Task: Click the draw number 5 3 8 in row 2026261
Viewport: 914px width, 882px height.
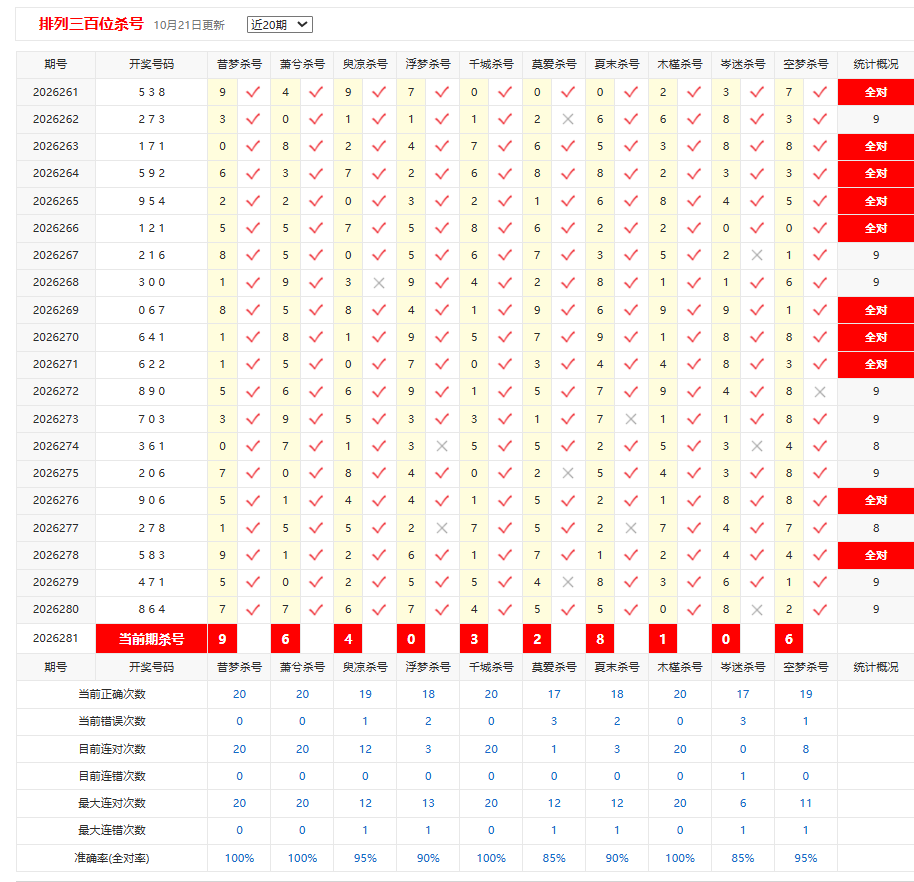Action: pos(152,92)
